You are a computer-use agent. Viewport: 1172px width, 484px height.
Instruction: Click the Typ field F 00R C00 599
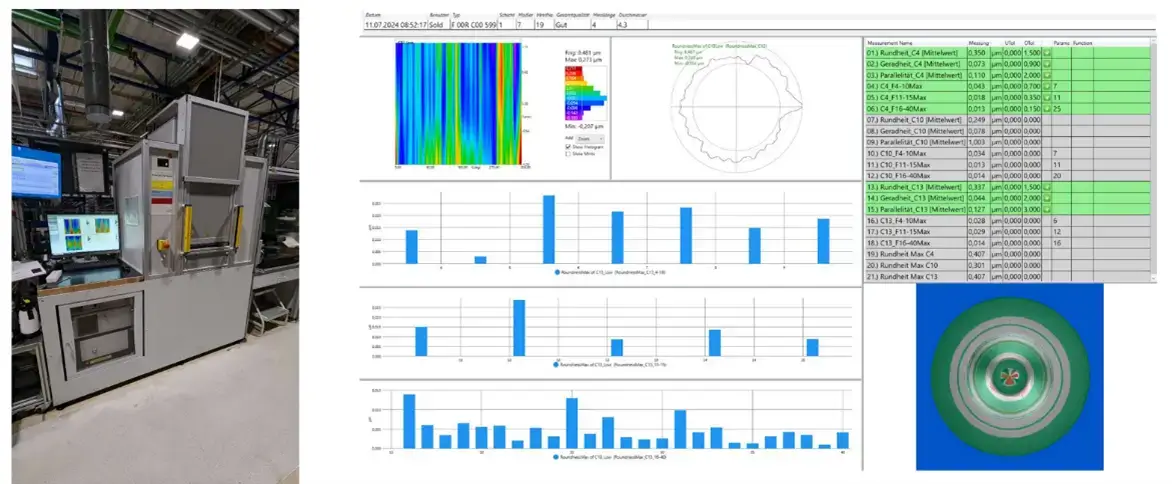click(x=474, y=25)
